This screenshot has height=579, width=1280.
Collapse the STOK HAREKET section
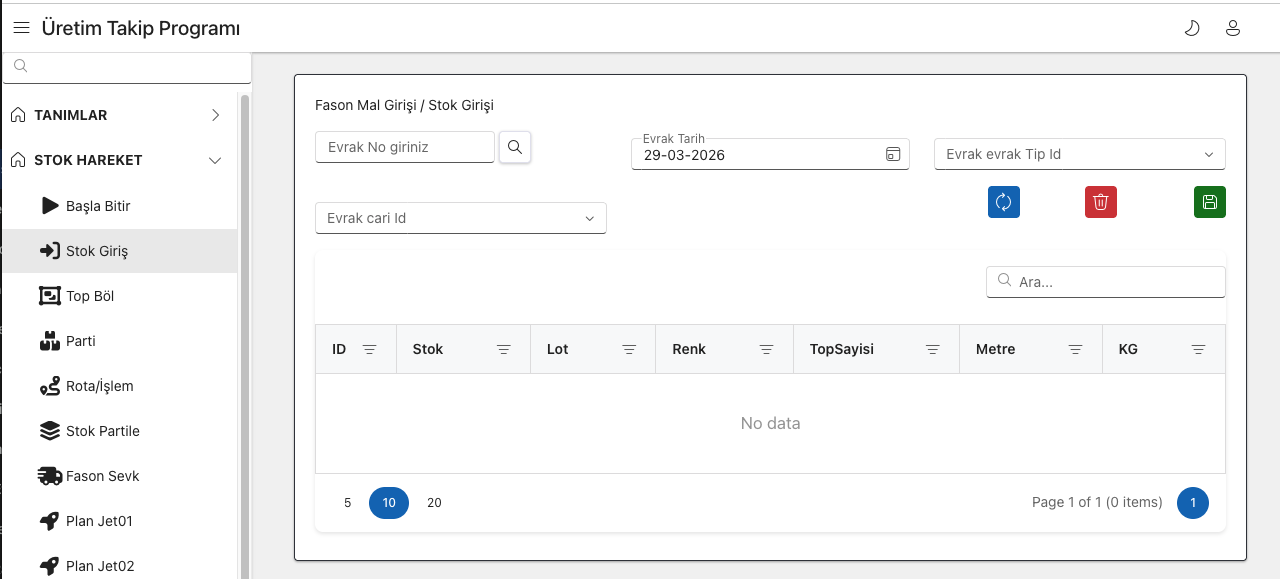point(215,160)
